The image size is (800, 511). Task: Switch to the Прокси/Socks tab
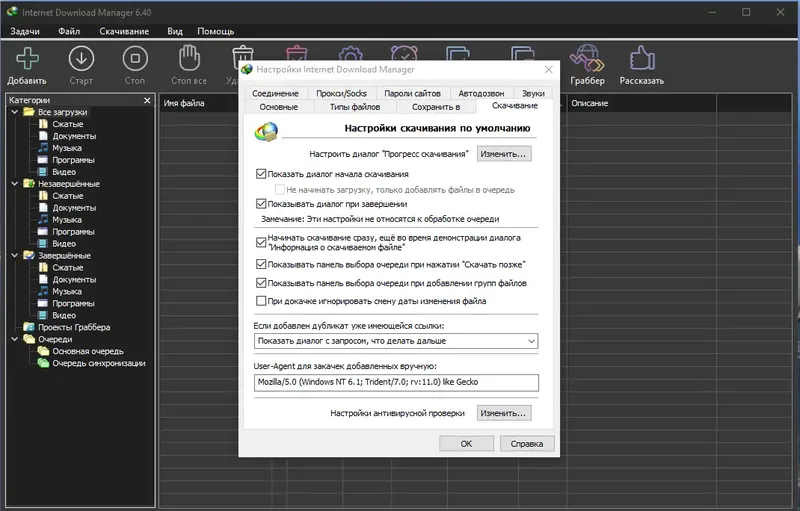click(341, 93)
